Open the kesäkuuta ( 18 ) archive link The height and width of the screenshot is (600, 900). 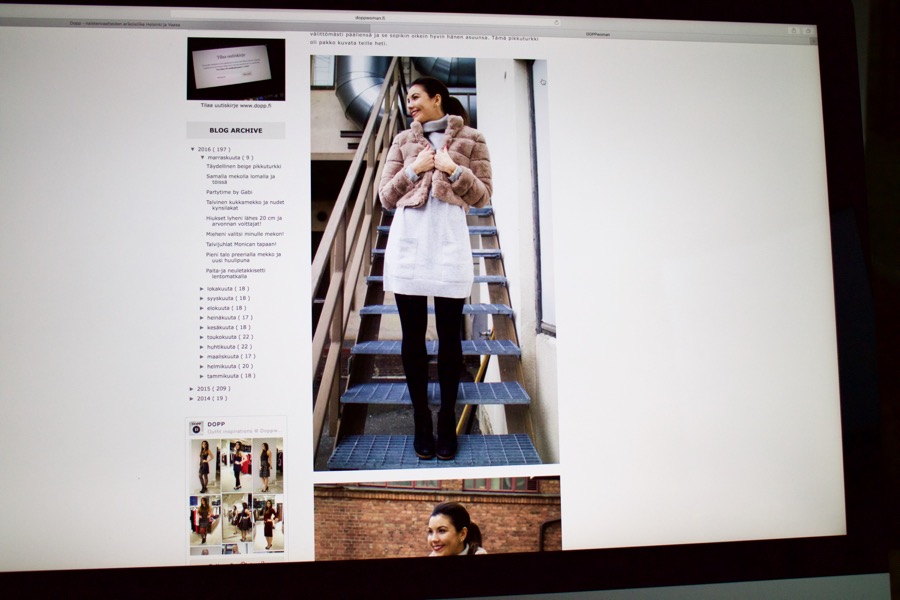tap(228, 328)
